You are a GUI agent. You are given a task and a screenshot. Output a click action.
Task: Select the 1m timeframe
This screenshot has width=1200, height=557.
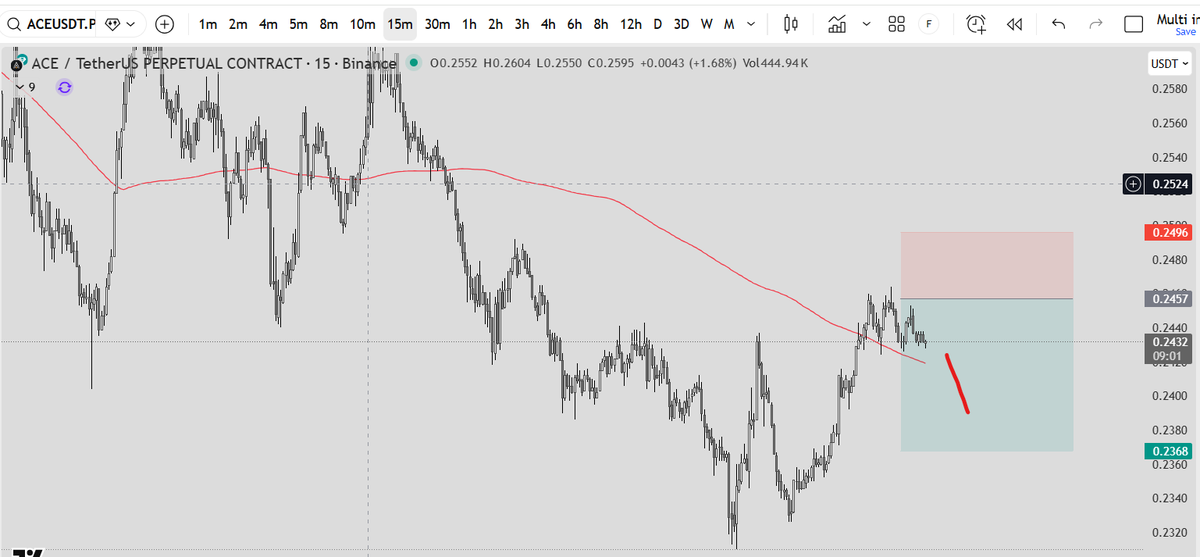[x=208, y=23]
